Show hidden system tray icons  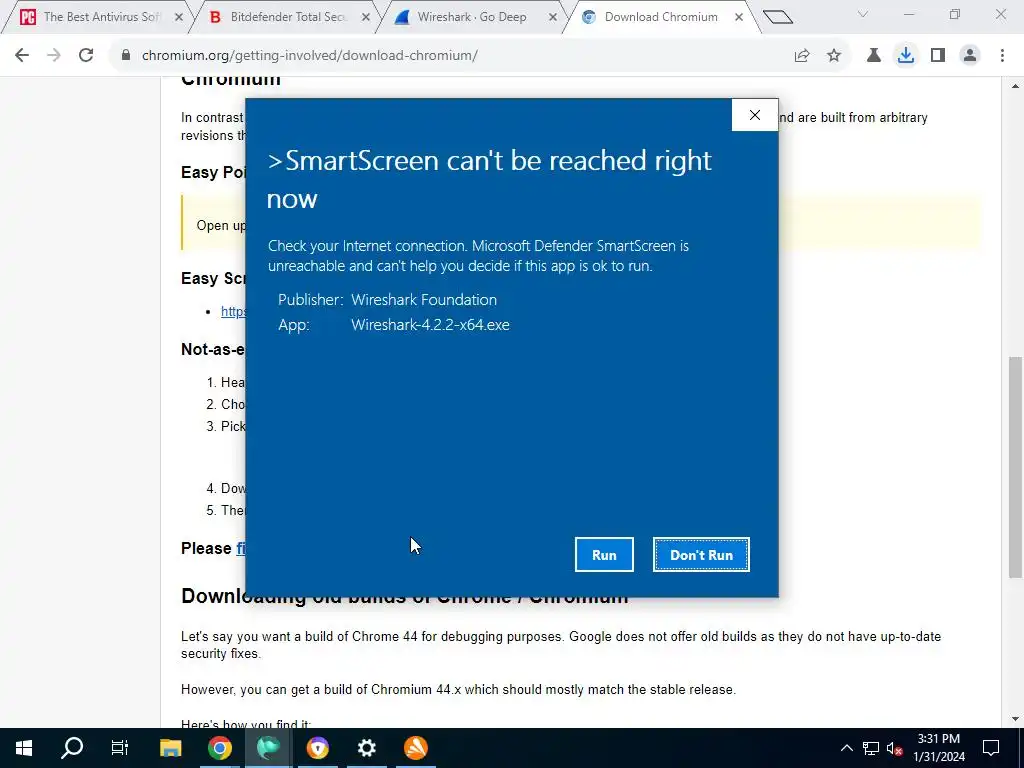846,748
